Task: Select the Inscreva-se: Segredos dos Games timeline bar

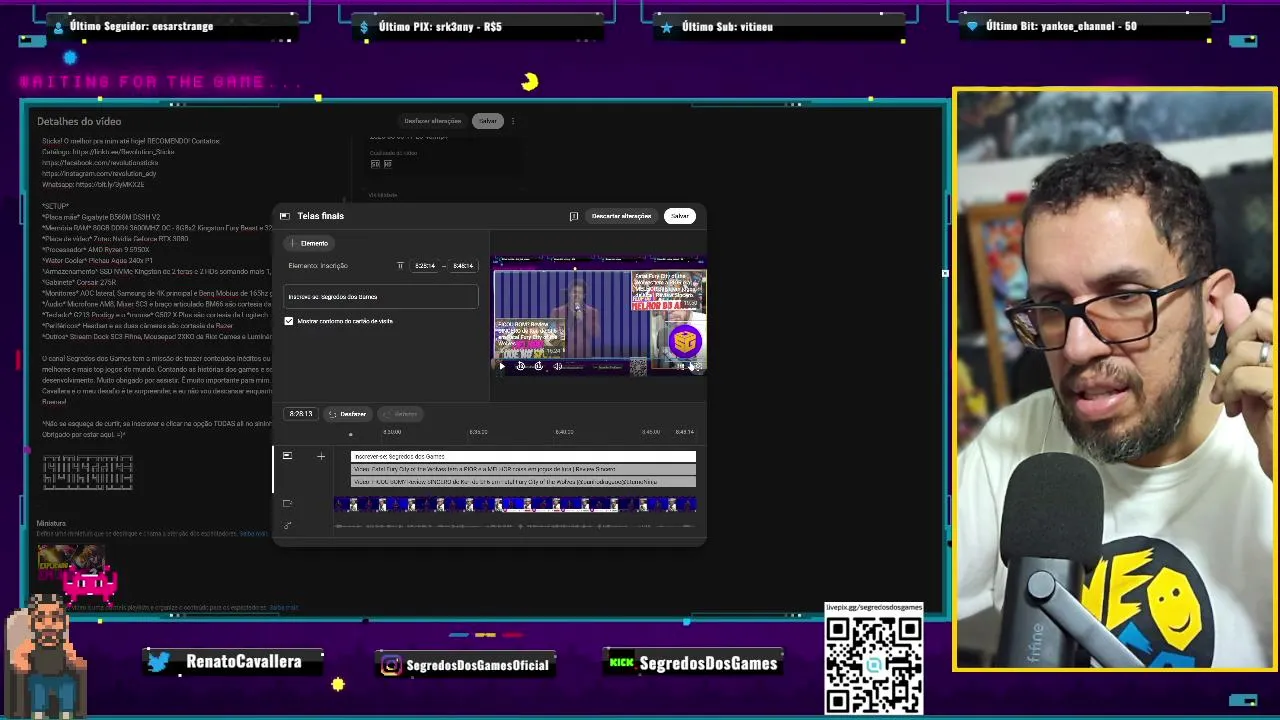Action: [523, 456]
